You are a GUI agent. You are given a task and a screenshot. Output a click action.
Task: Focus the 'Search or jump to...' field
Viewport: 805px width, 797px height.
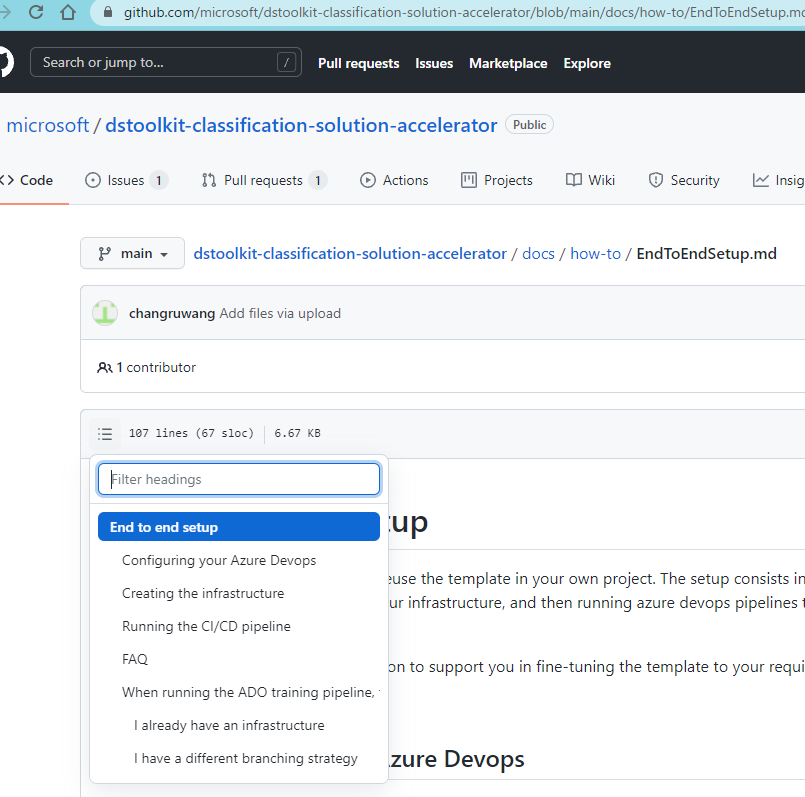(165, 62)
